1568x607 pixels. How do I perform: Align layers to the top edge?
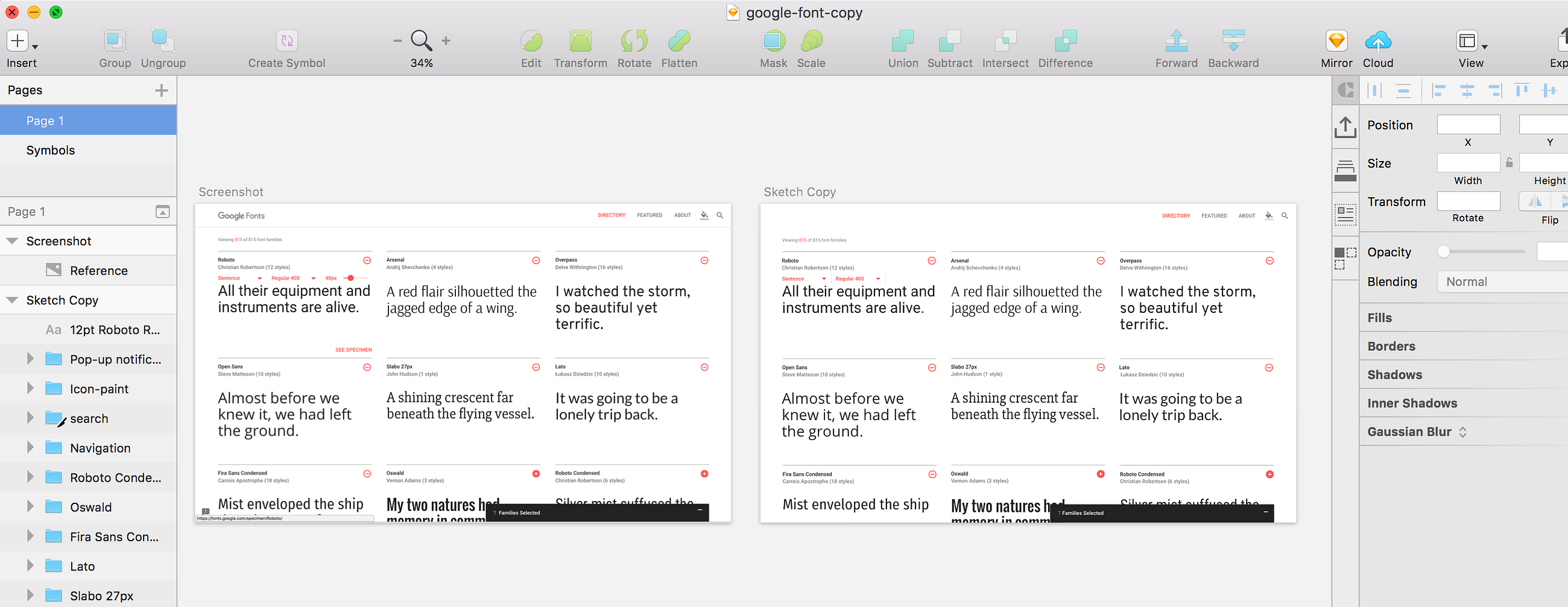point(1522,90)
